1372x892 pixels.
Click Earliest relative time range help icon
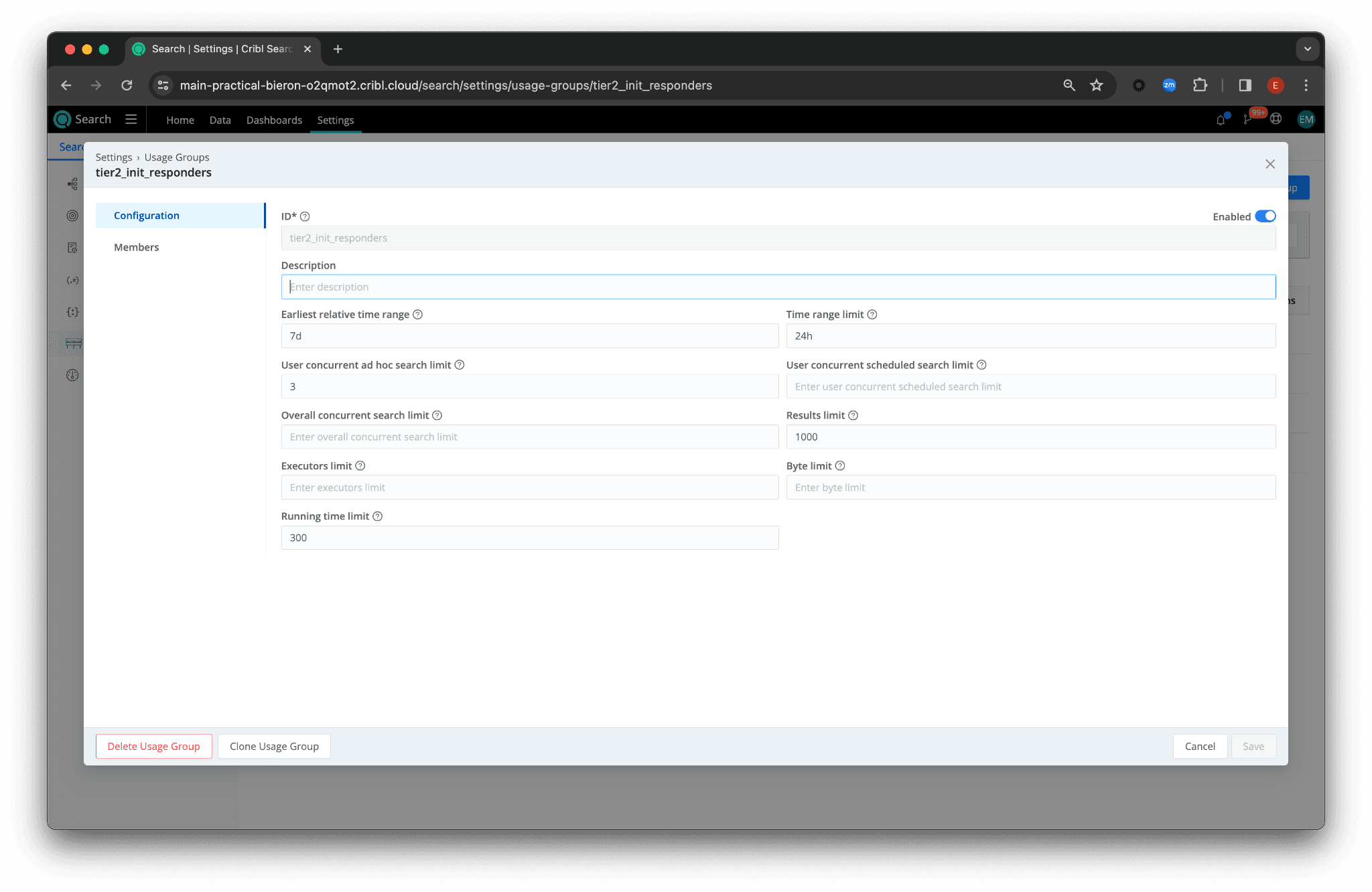417,315
